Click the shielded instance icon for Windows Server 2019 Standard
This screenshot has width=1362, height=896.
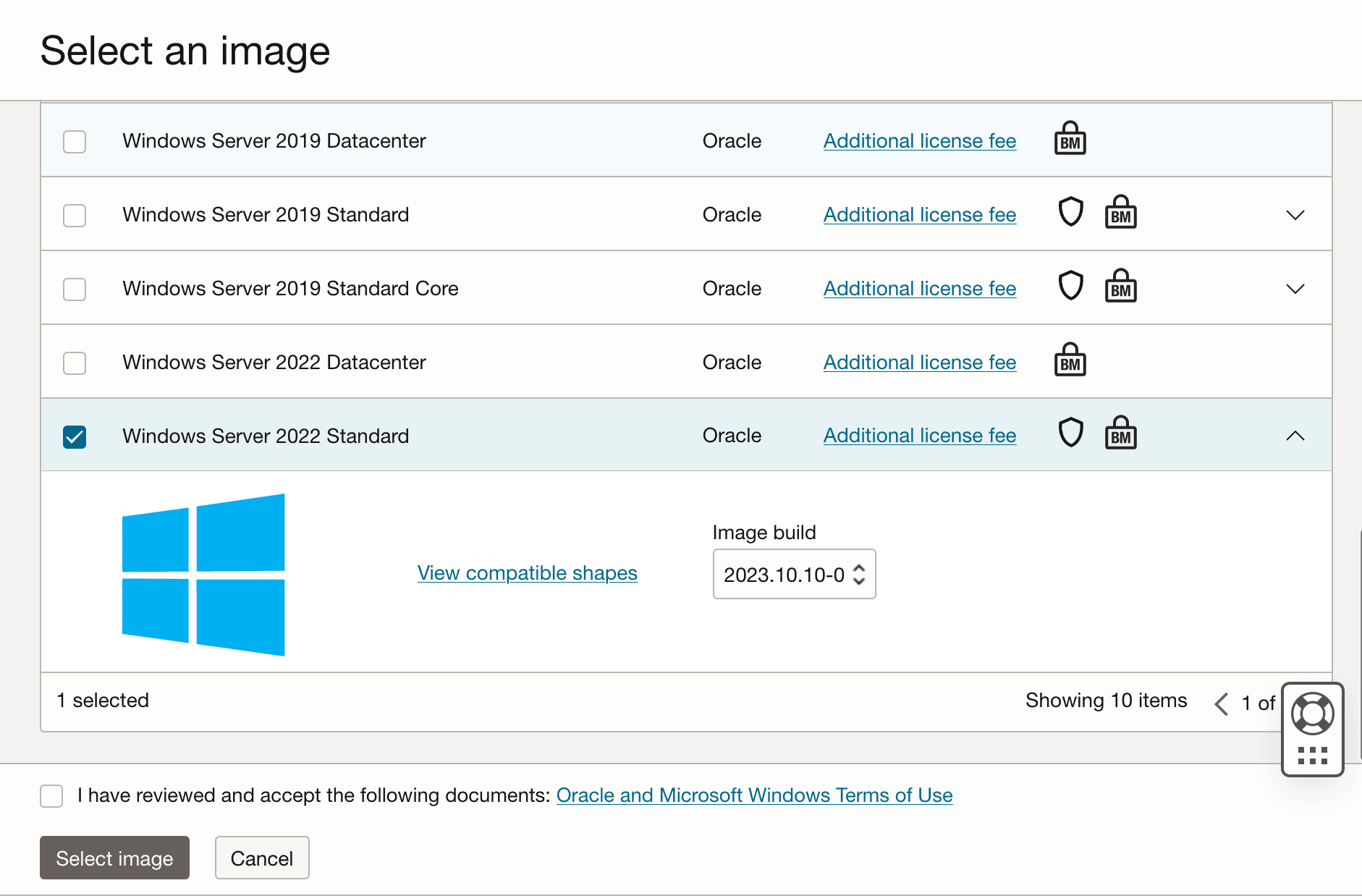pyautogui.click(x=1070, y=211)
